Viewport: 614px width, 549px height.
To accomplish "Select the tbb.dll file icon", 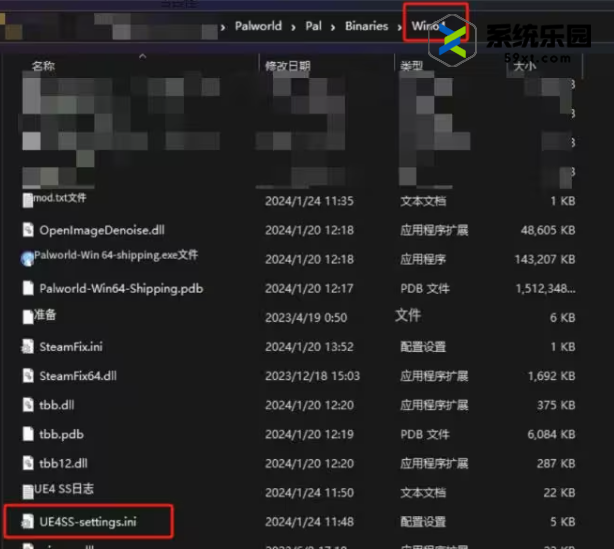I will coord(28,405).
